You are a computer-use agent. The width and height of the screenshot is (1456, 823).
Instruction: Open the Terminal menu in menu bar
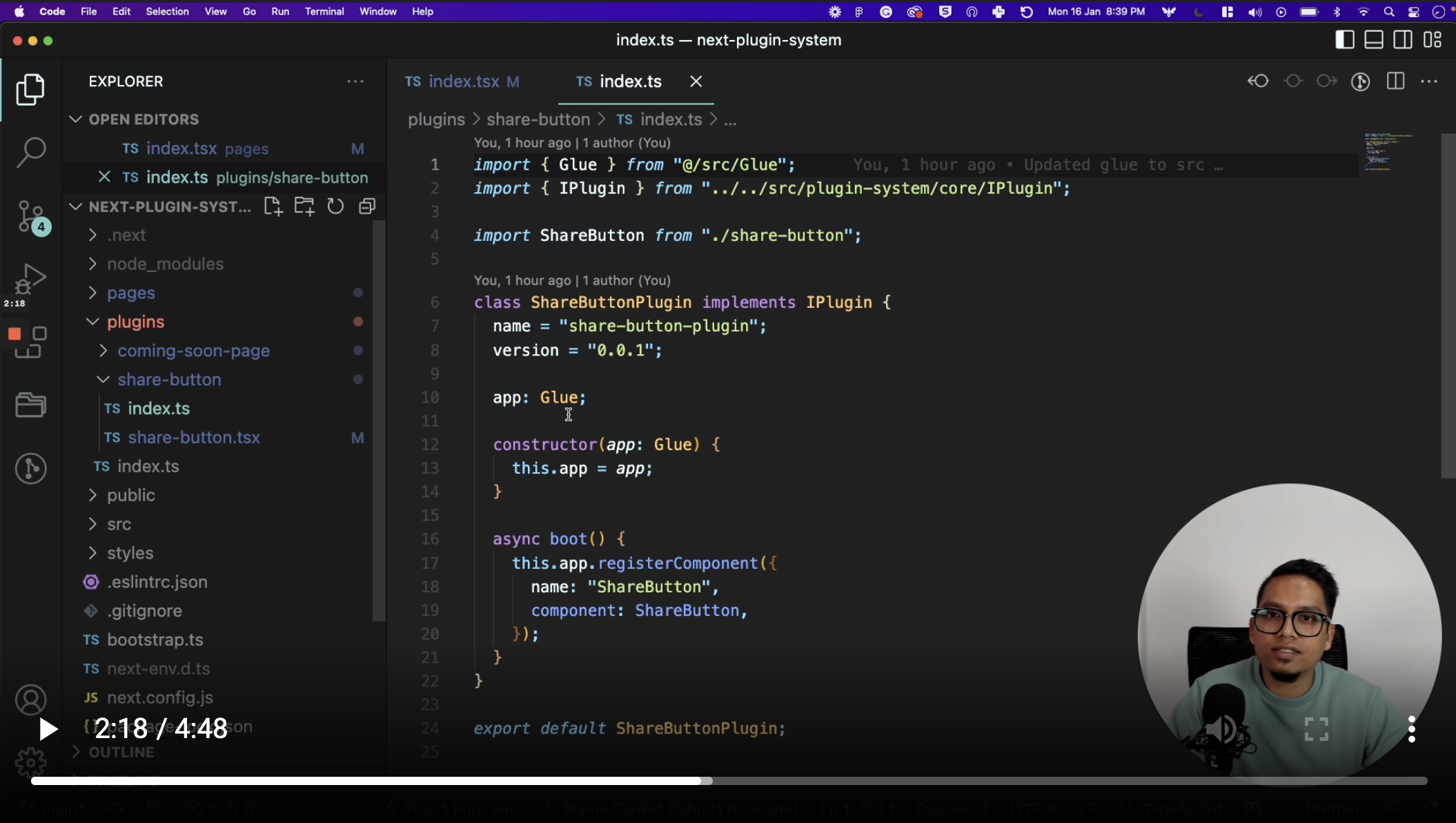click(x=324, y=12)
